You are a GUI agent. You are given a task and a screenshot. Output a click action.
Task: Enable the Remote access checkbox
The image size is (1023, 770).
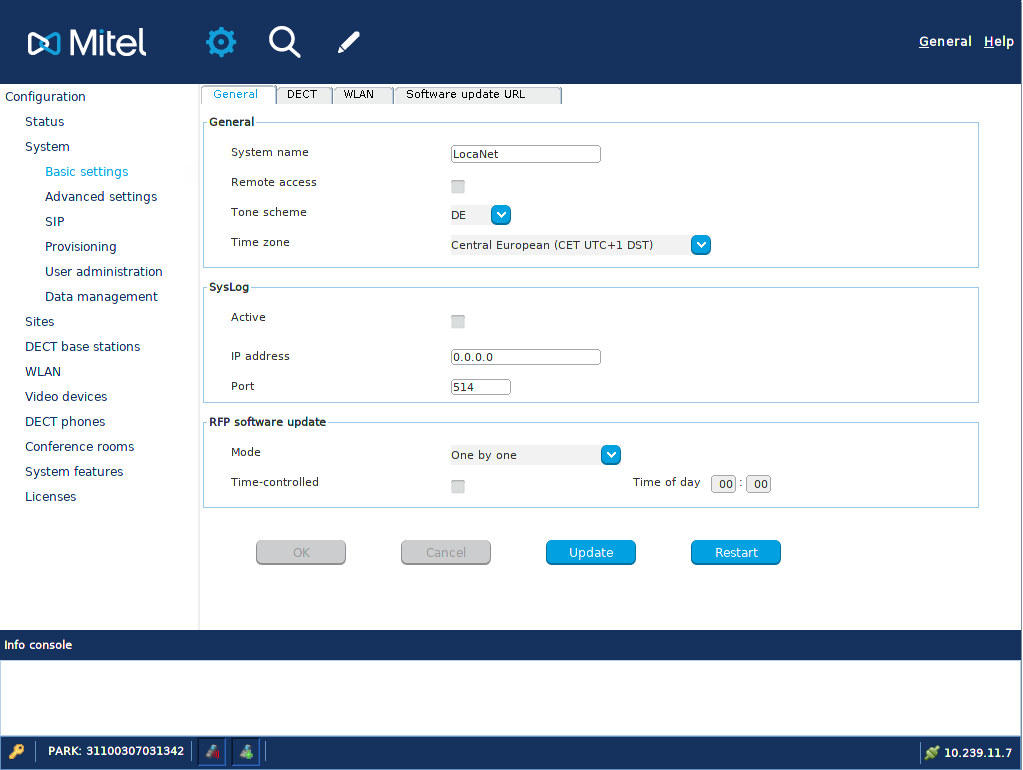458,186
